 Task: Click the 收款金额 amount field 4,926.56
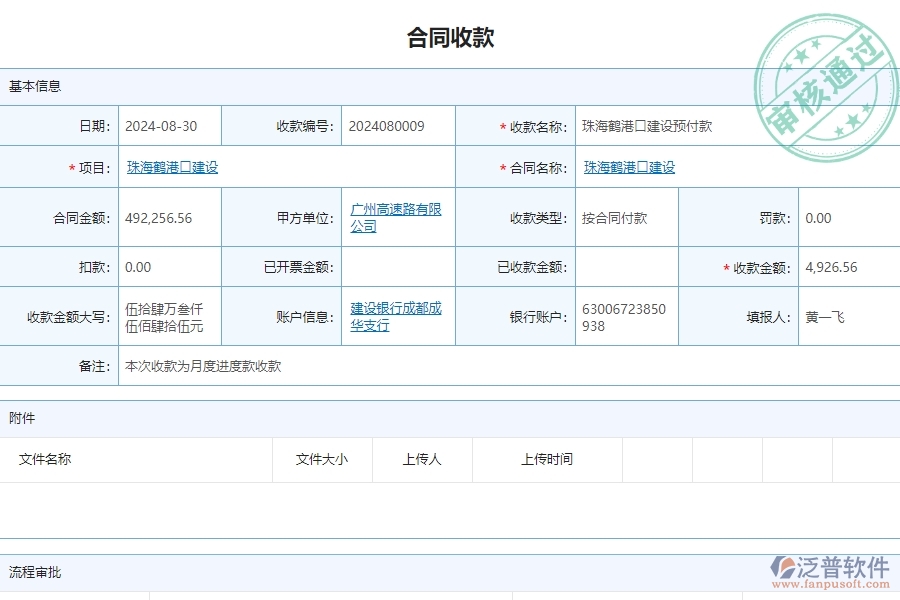(830, 267)
